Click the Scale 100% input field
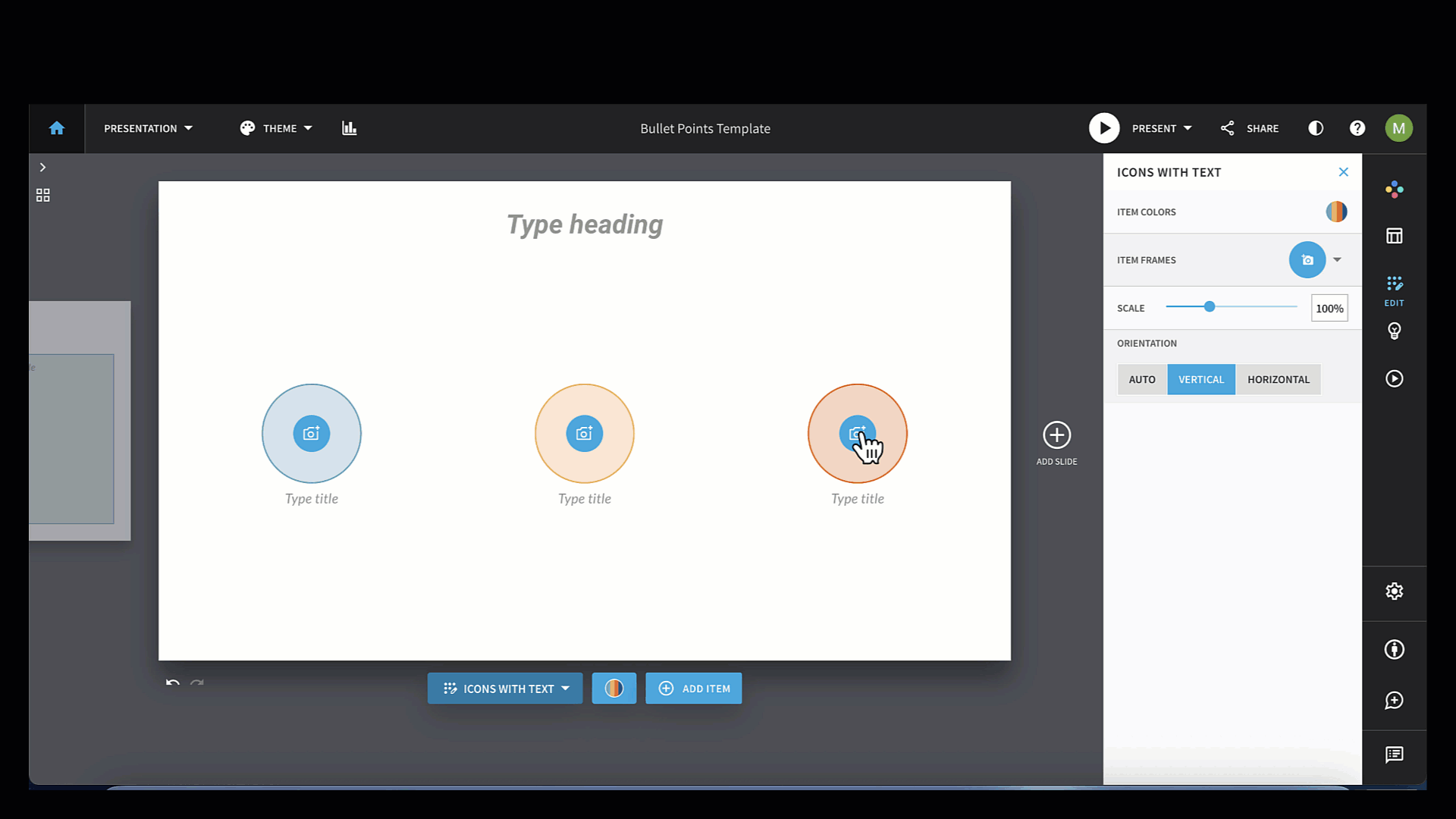 point(1329,308)
